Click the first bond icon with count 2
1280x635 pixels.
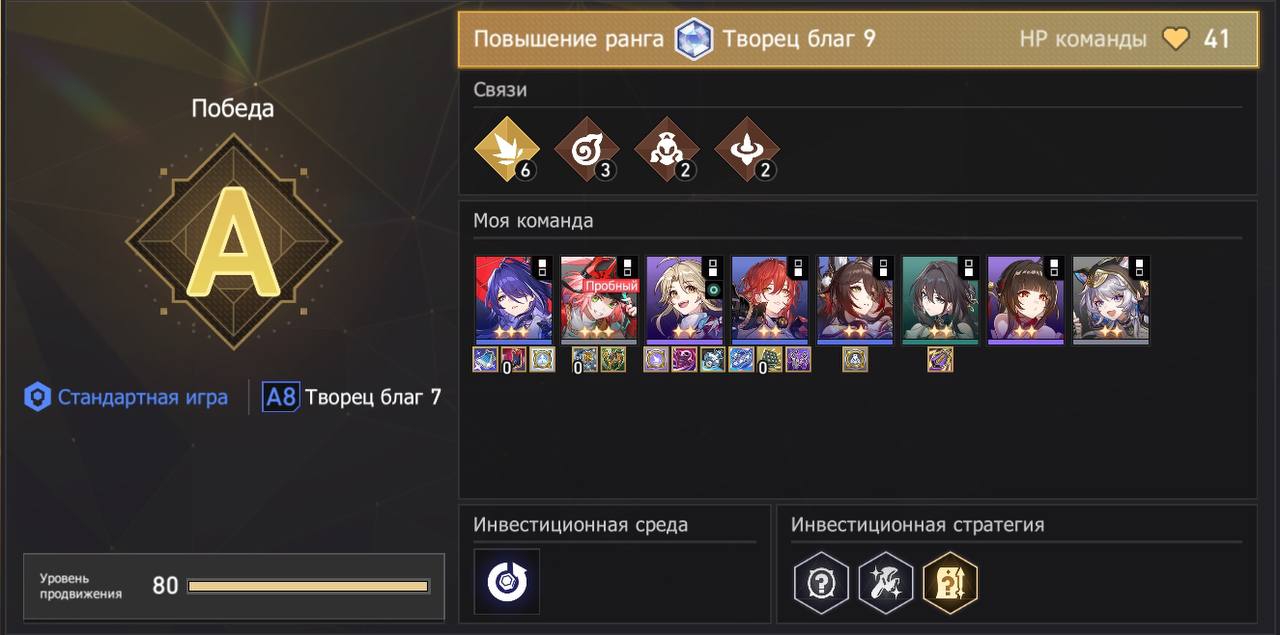coord(666,149)
